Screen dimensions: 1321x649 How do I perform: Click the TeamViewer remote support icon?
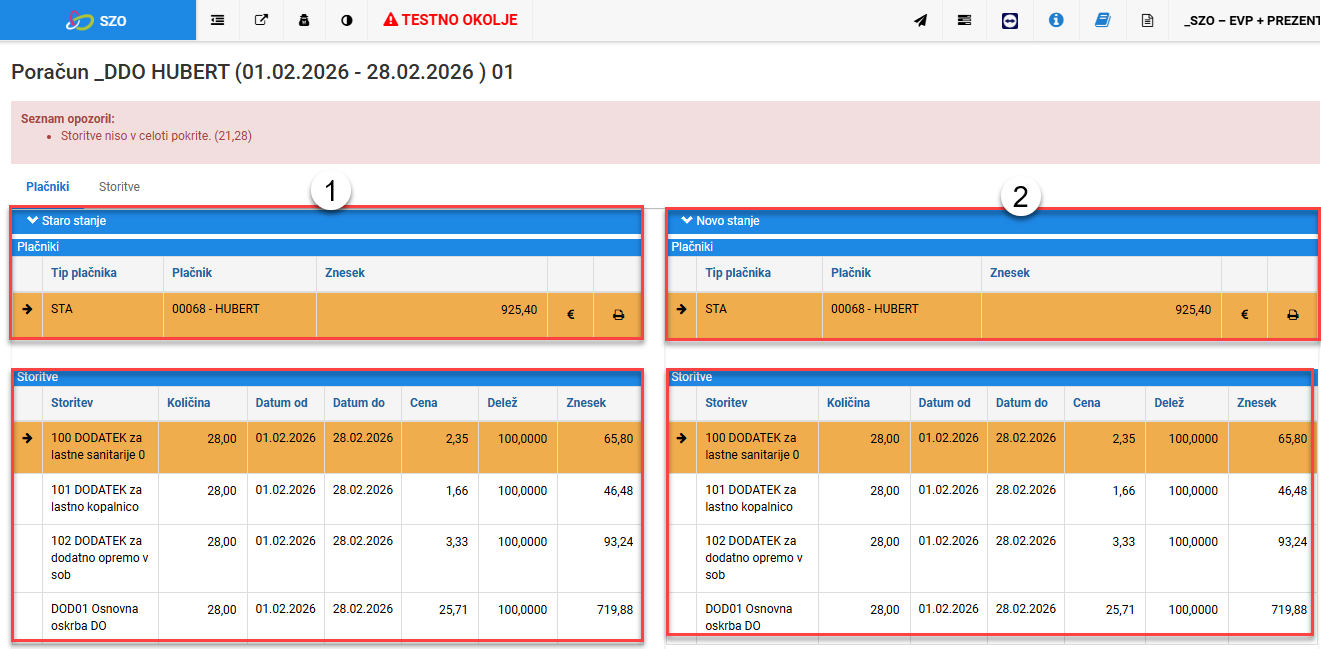click(x=1010, y=20)
